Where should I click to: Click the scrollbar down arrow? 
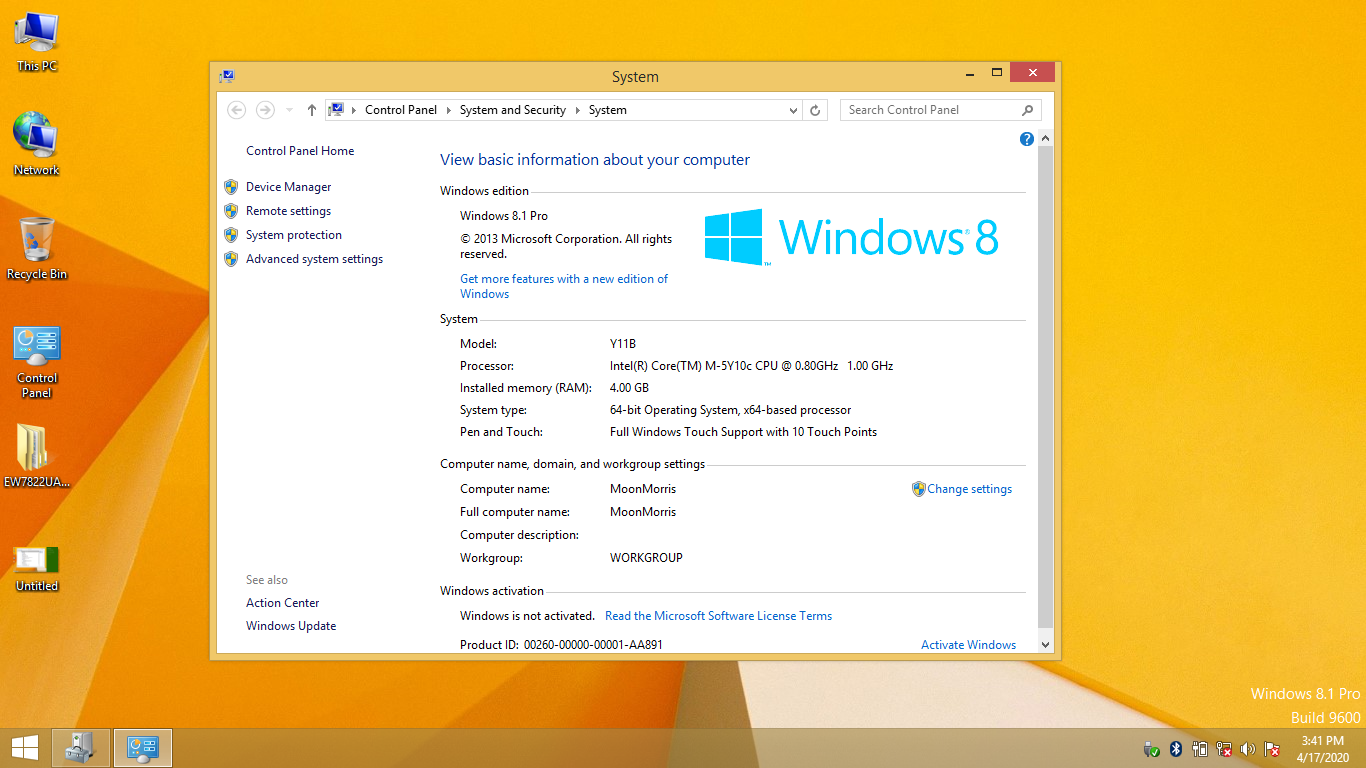(x=1046, y=645)
